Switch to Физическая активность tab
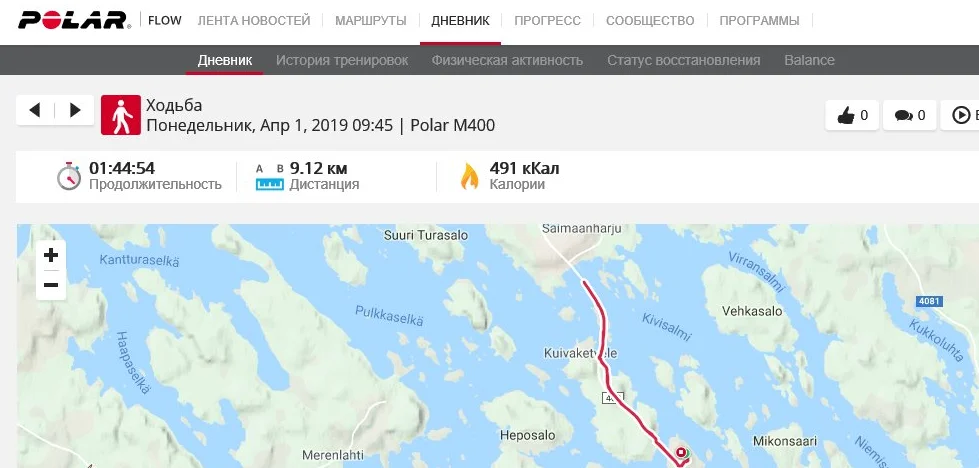Viewport: 979px width, 468px height. pyautogui.click(x=507, y=61)
